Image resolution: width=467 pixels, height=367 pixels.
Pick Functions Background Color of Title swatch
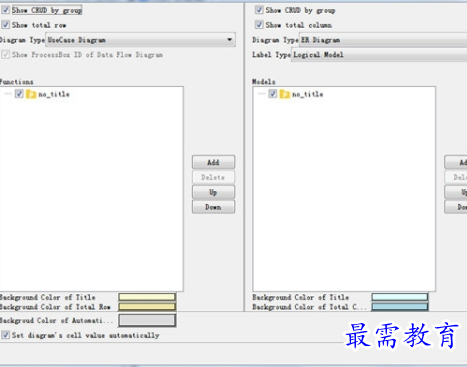(147, 297)
